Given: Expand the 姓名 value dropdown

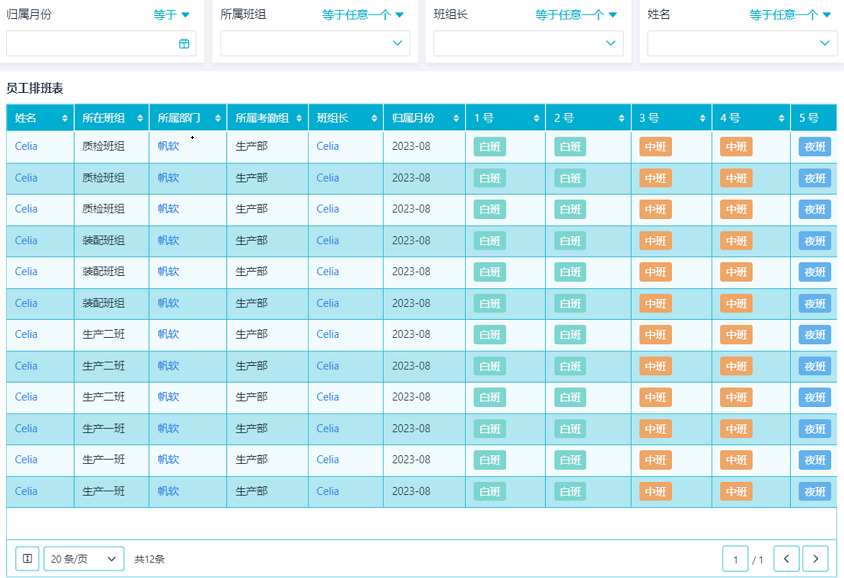Looking at the screenshot, I should [x=825, y=43].
